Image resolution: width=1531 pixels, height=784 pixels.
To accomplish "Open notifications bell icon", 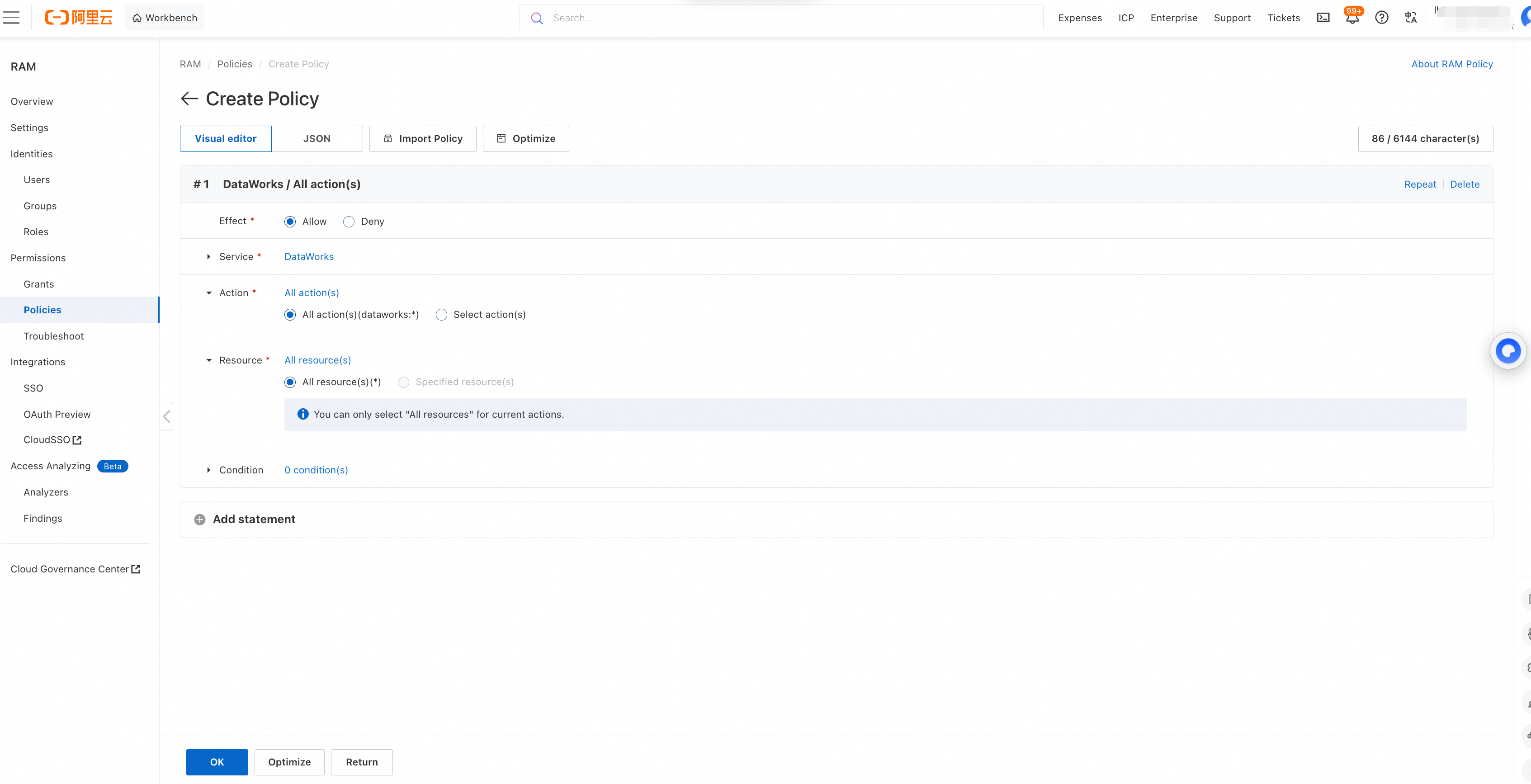I will (1352, 18).
